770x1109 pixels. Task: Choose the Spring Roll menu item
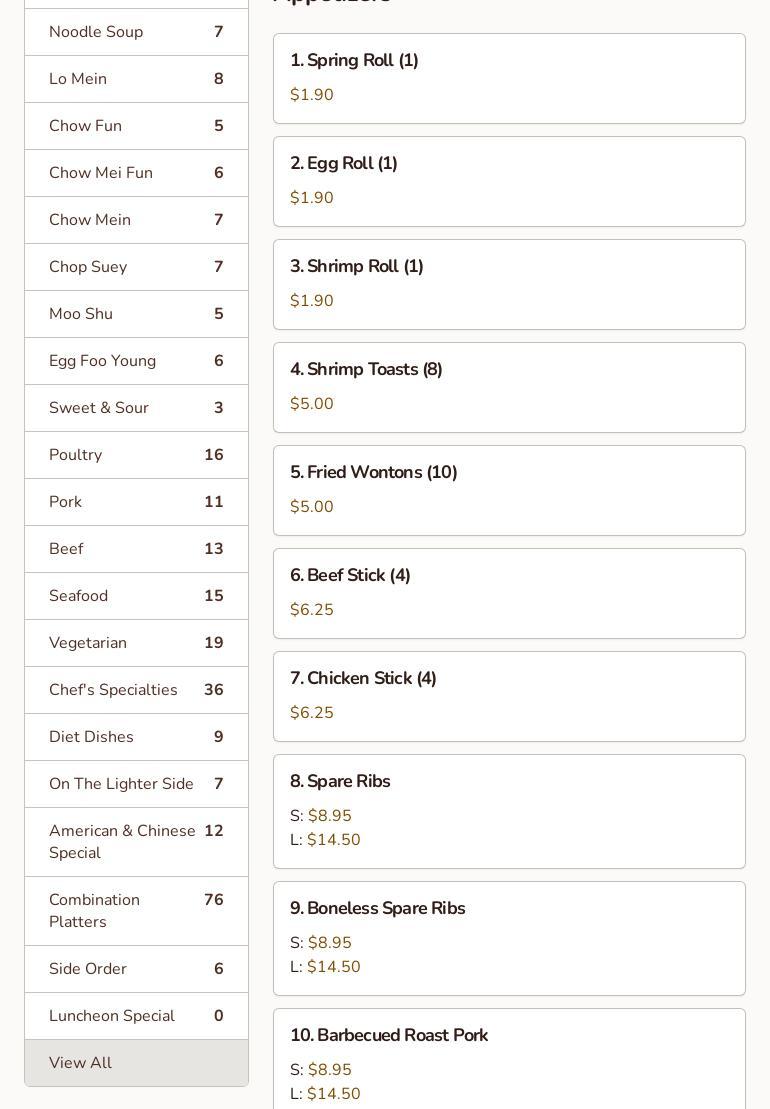pos(509,78)
